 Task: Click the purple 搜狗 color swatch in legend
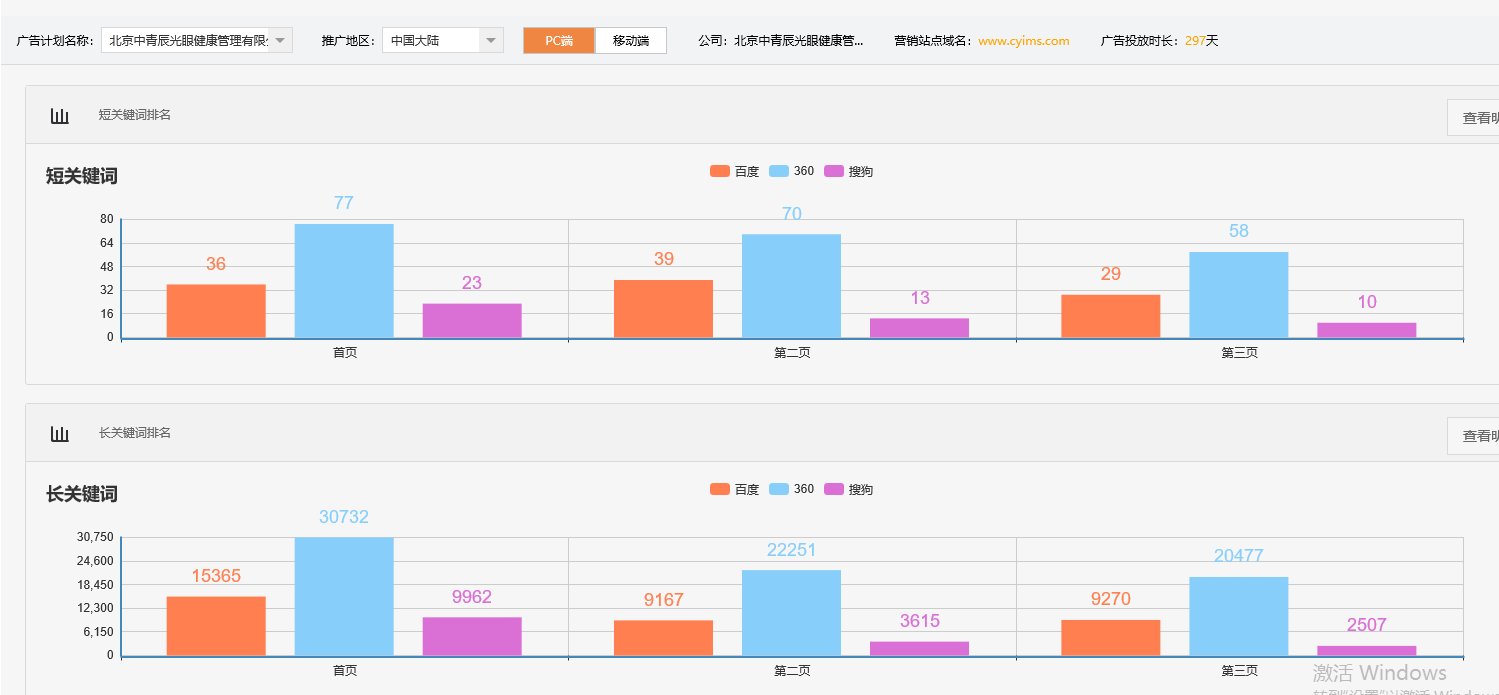(835, 171)
